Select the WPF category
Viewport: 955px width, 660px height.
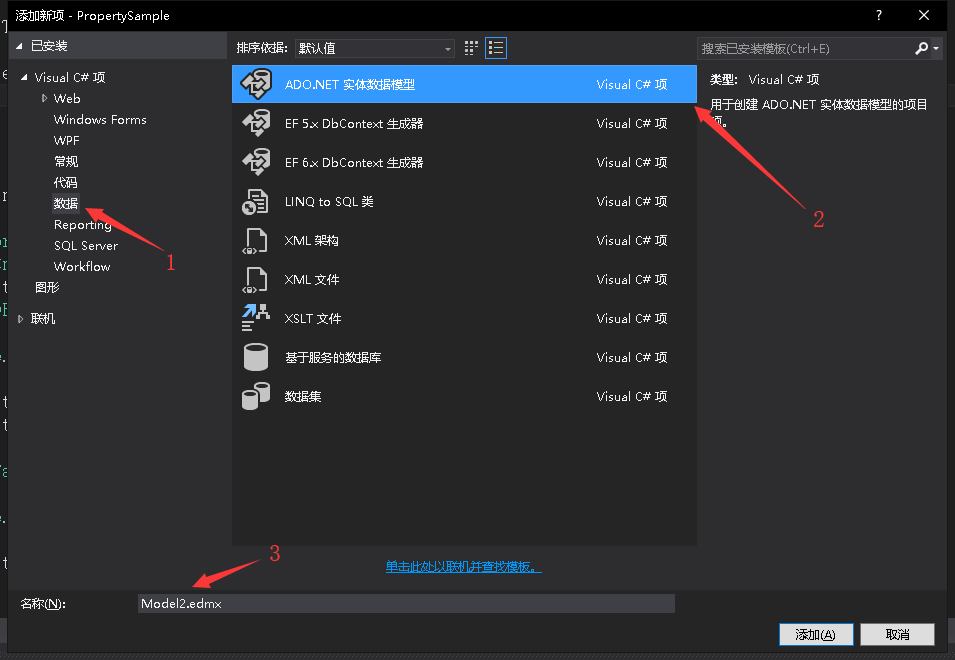click(x=66, y=140)
